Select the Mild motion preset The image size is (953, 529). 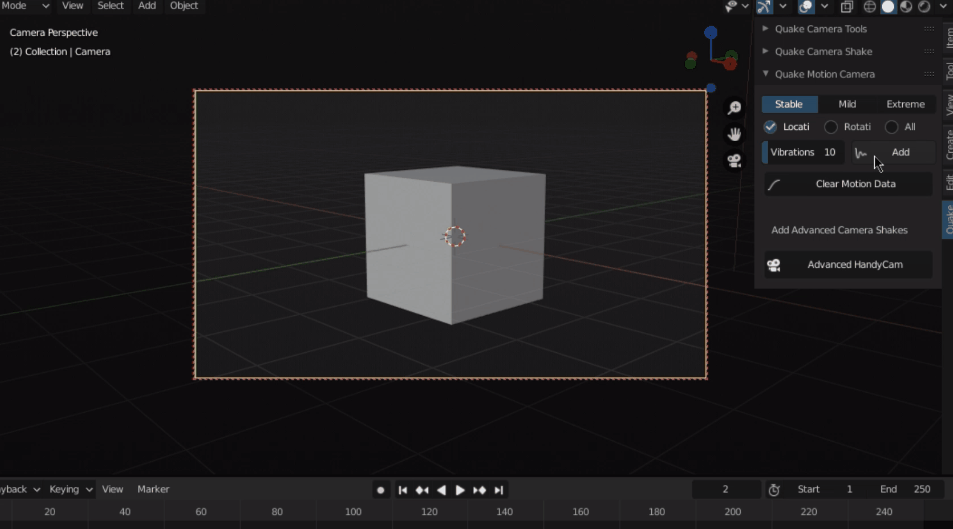pos(847,104)
